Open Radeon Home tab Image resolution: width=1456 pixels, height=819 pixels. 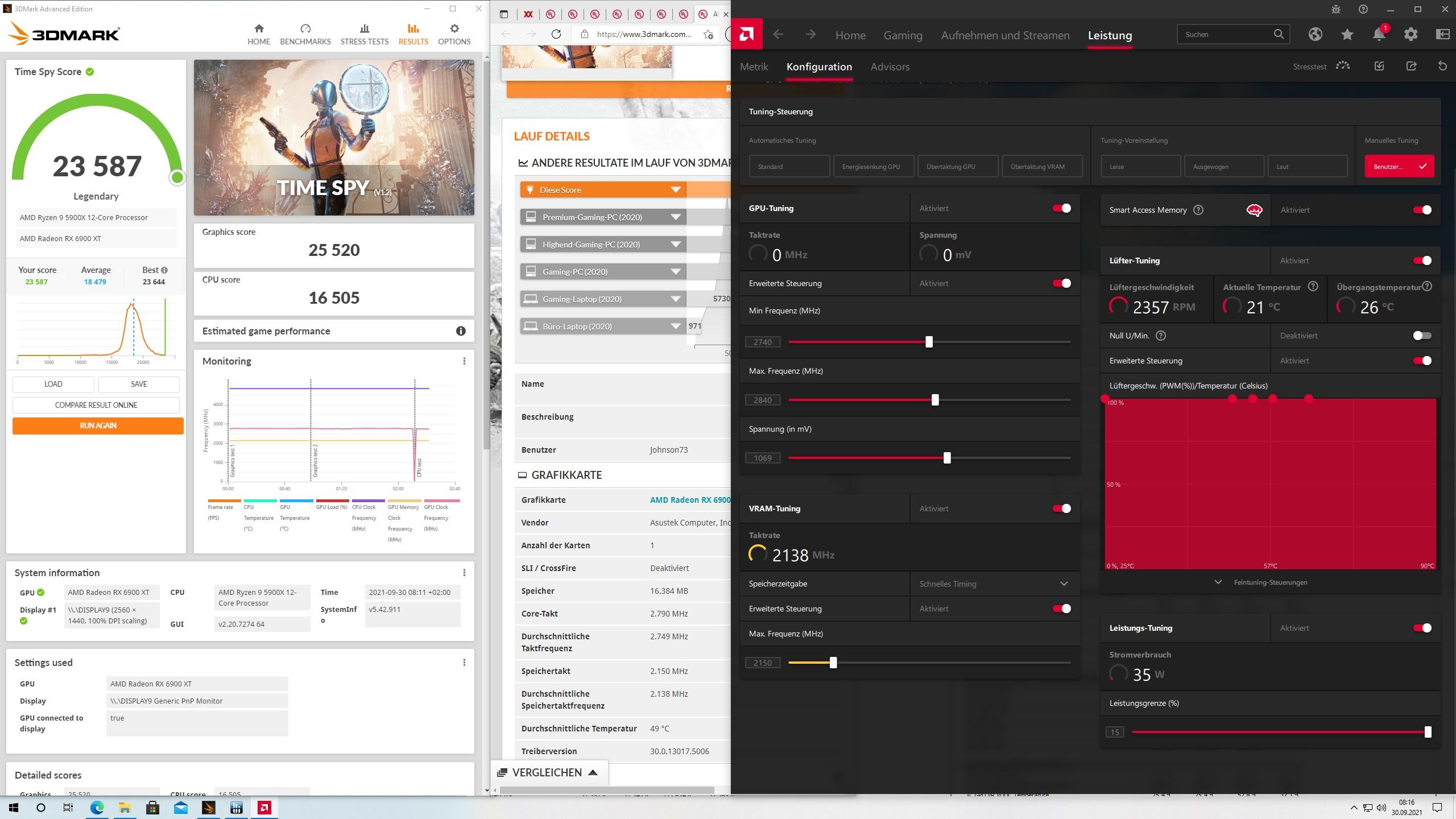[850, 35]
